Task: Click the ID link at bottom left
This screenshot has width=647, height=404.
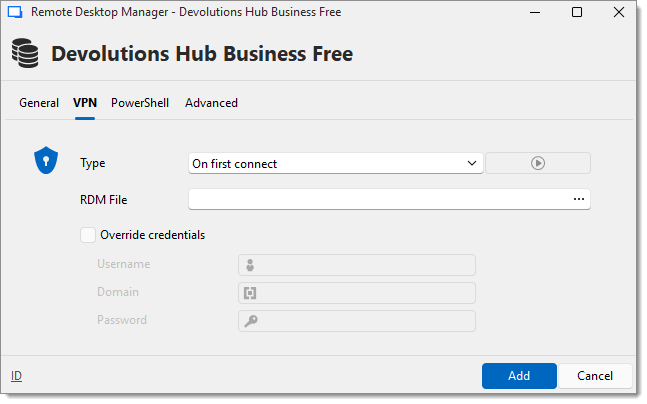Action: point(16,376)
